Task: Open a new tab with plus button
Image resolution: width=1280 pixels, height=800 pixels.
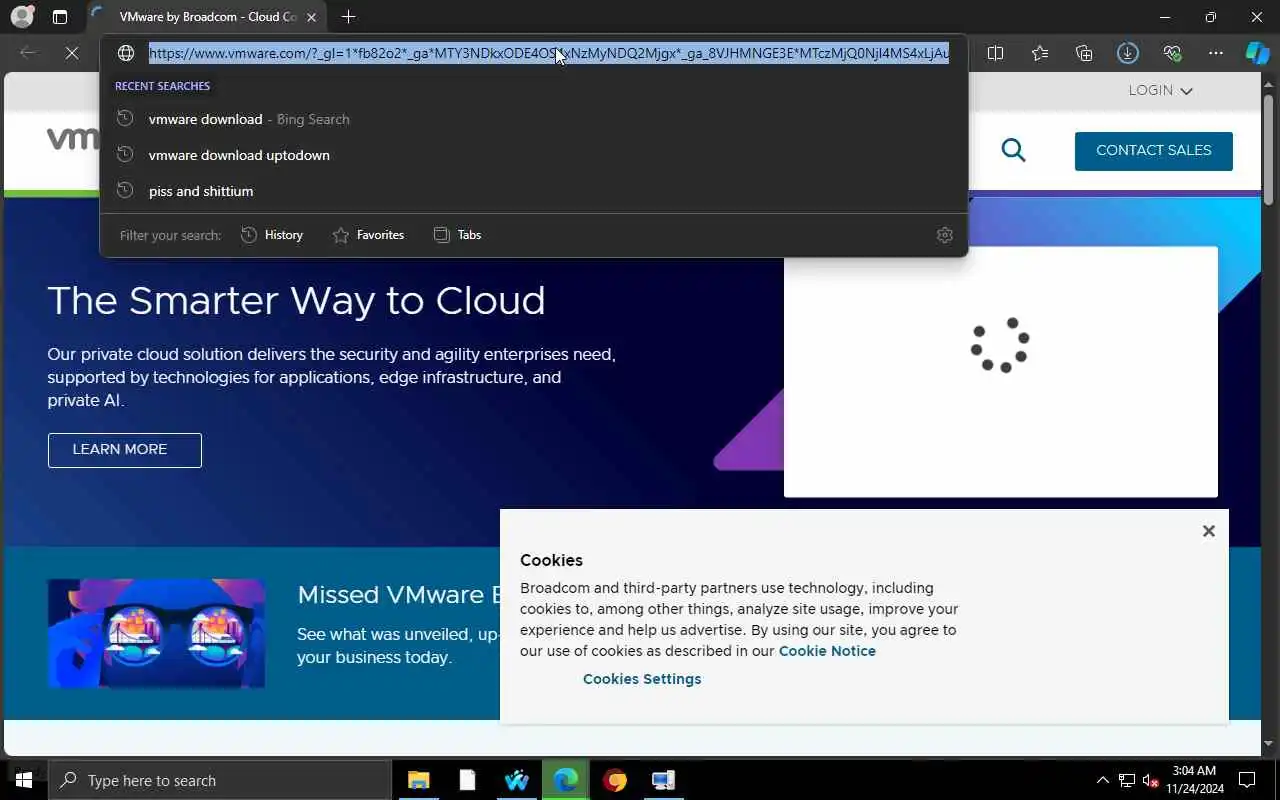Action: click(348, 17)
